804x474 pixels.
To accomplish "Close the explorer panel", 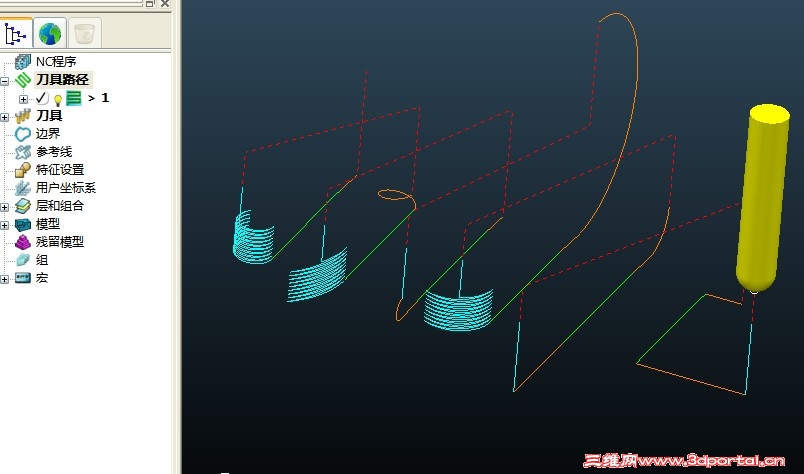I will [165, 3].
